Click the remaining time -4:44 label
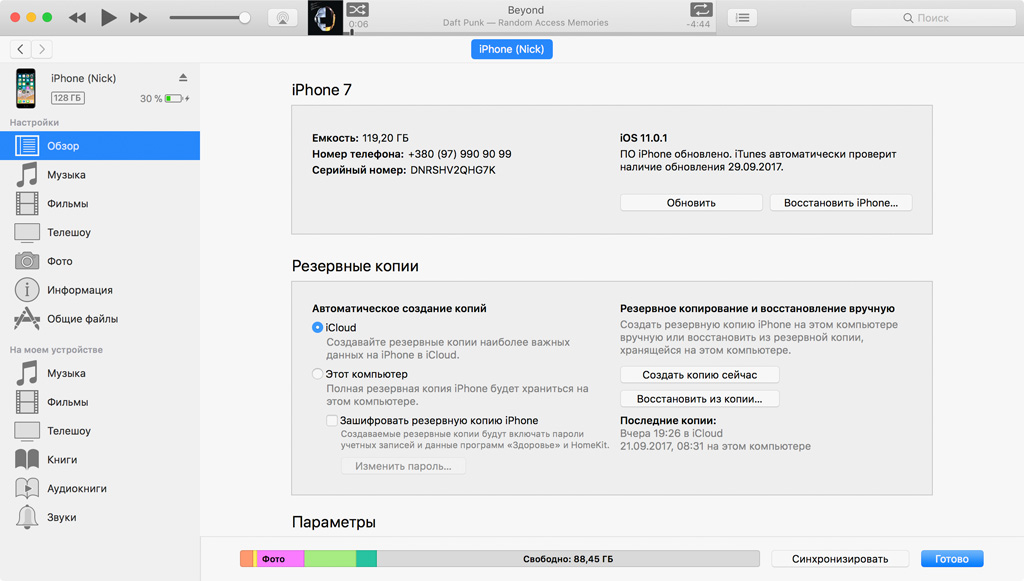The height and width of the screenshot is (581, 1024). (698, 24)
